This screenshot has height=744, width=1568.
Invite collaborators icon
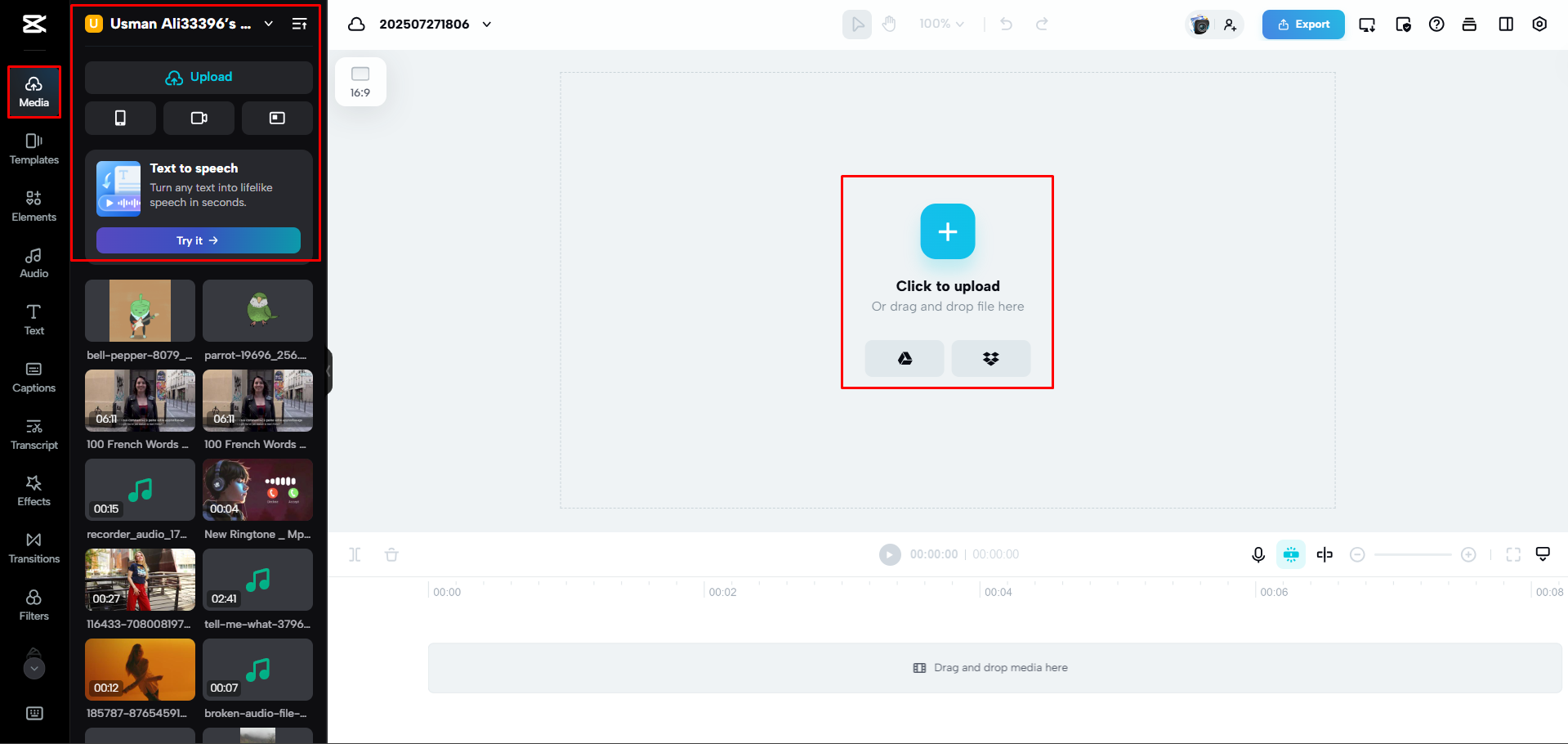tap(1230, 25)
